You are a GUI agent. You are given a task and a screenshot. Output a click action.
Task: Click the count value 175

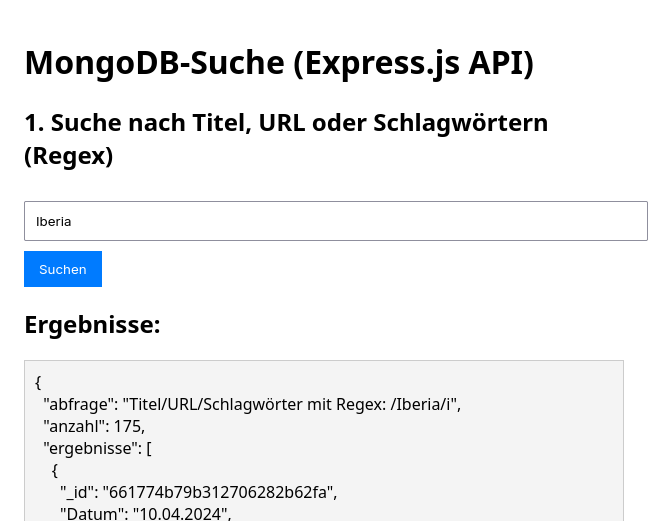pos(128,426)
